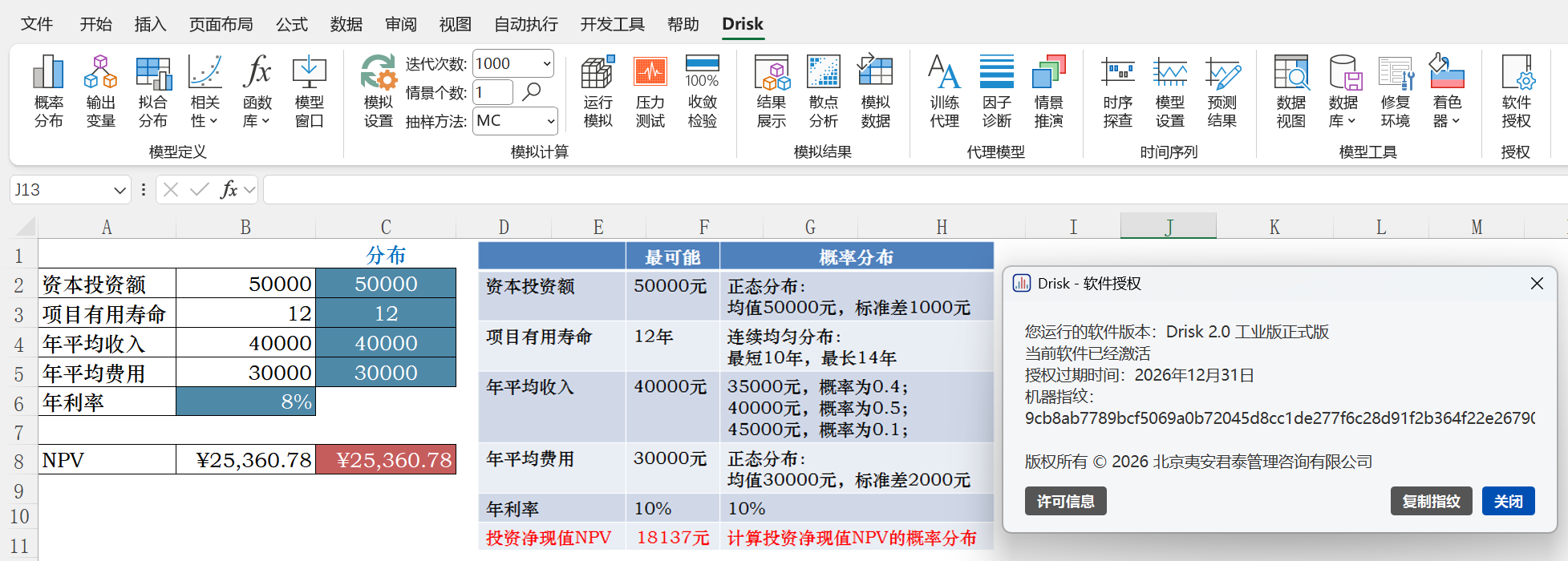The height and width of the screenshot is (561, 1568).
Task: Open the 迭代次数 1000 combo box
Action: [x=514, y=63]
